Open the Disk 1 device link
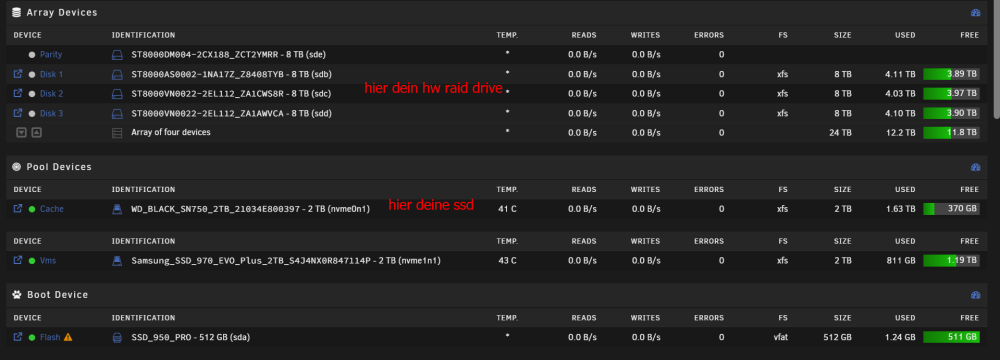This screenshot has height=360, width=1000. pyautogui.click(x=52, y=74)
